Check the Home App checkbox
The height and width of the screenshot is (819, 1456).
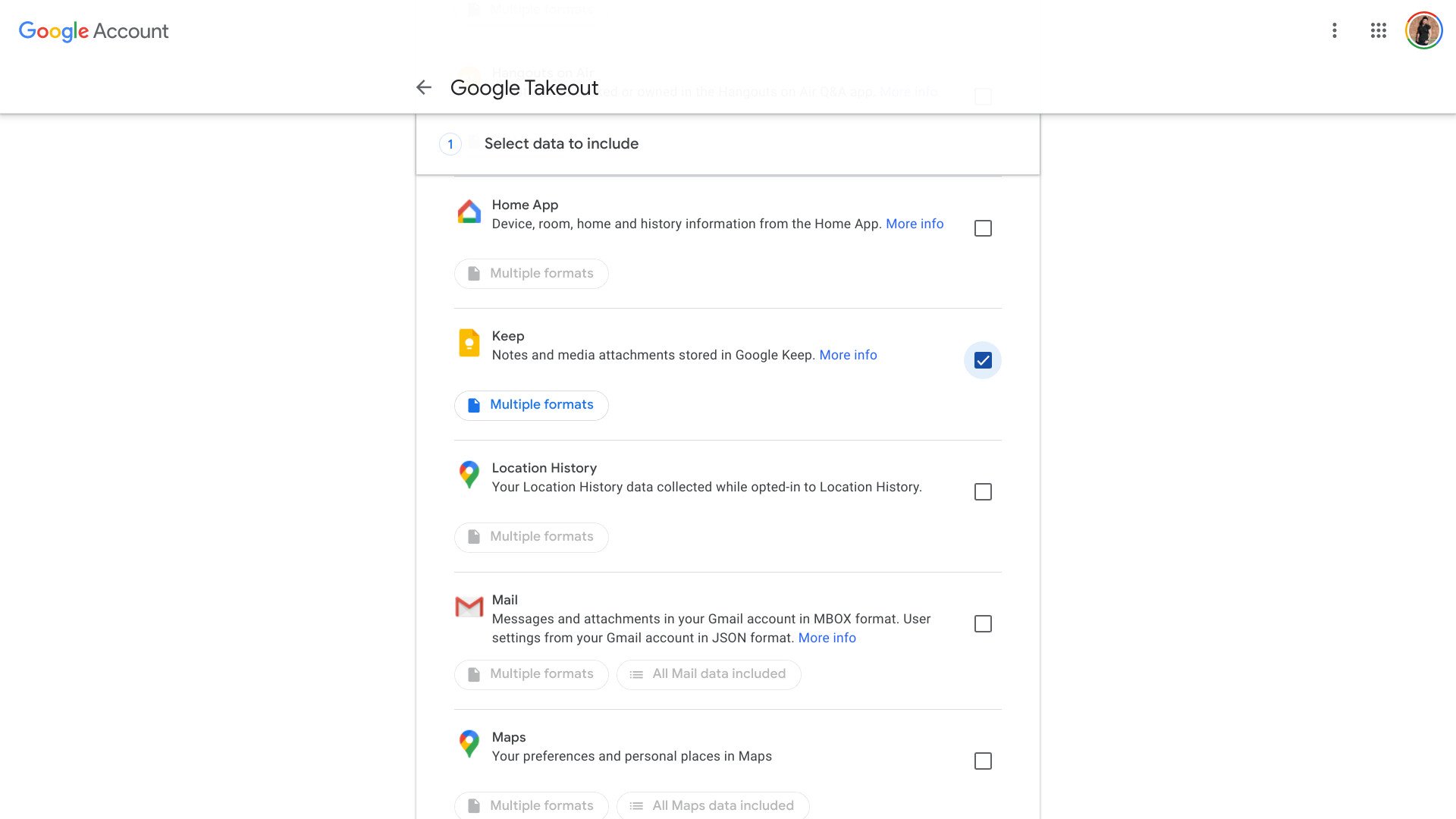tap(983, 228)
